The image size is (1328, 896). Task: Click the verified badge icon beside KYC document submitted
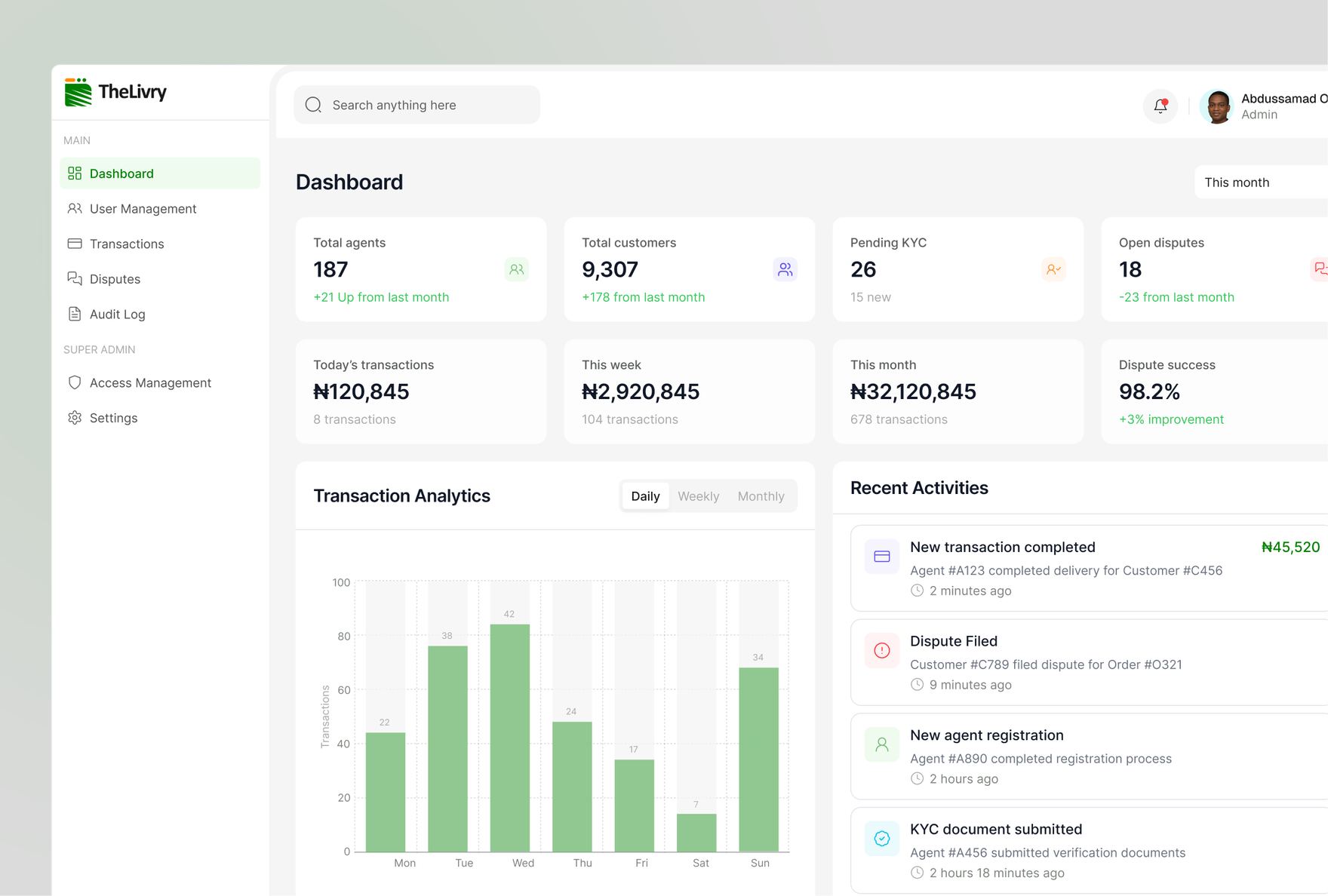click(882, 839)
